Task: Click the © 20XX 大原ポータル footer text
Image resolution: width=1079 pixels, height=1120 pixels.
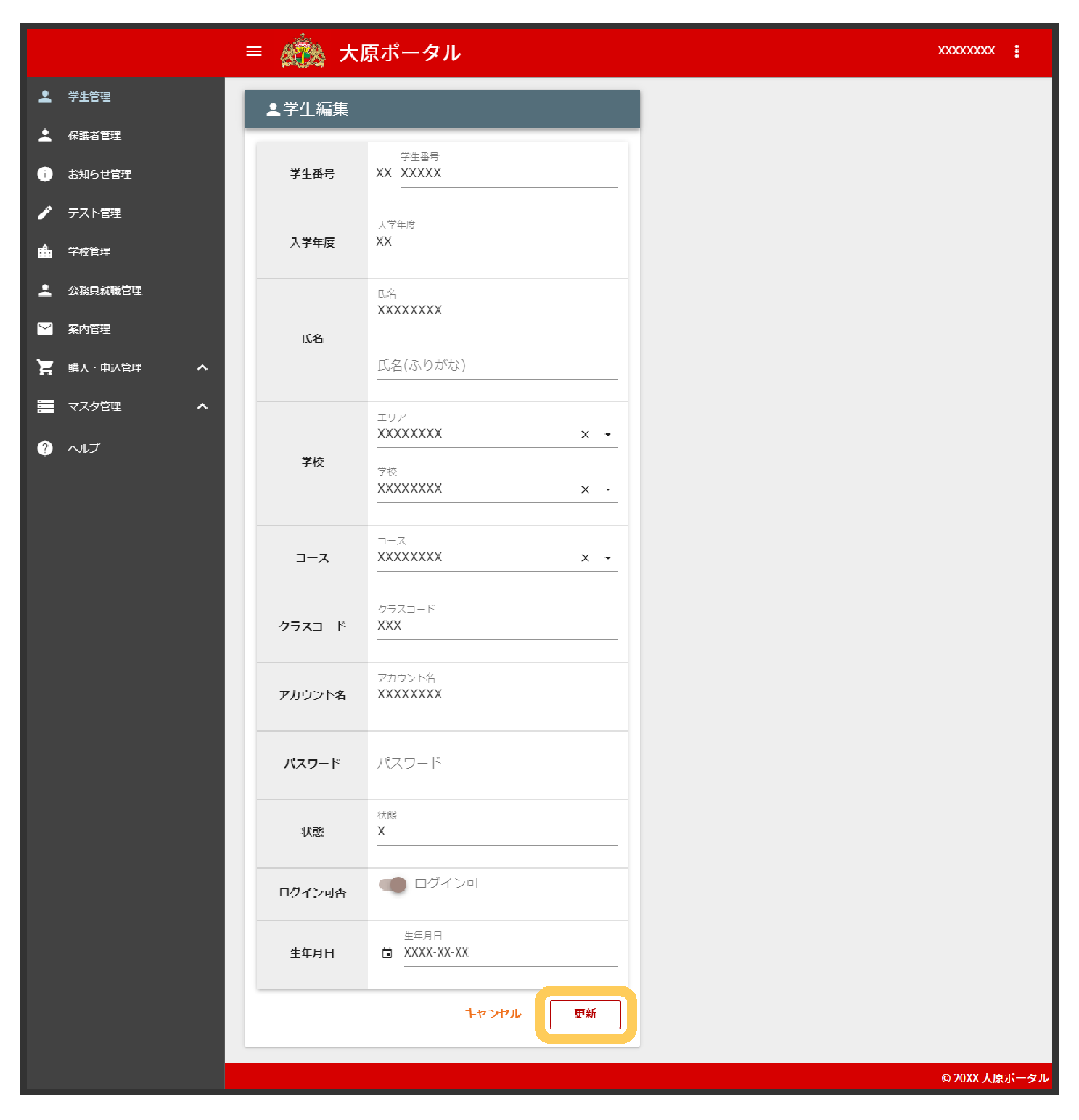Action: [x=995, y=1078]
